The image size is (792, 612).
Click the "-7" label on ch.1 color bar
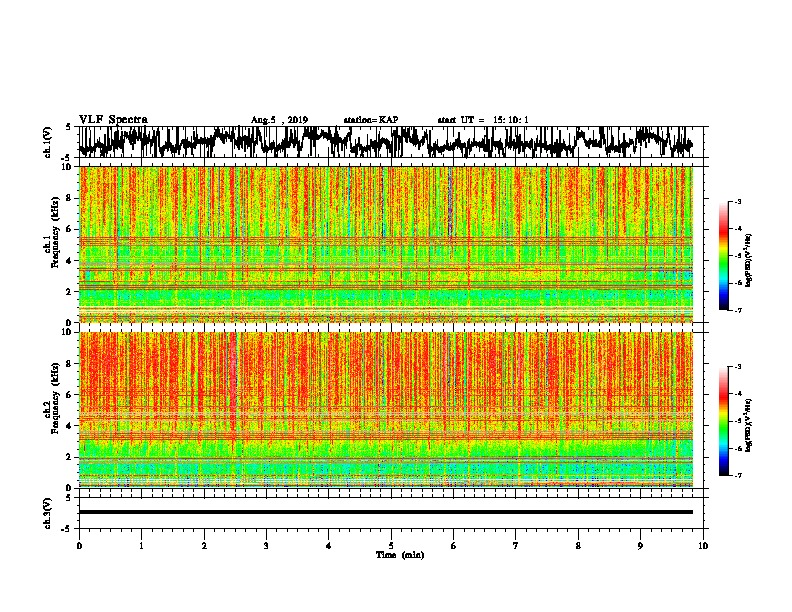click(x=738, y=310)
